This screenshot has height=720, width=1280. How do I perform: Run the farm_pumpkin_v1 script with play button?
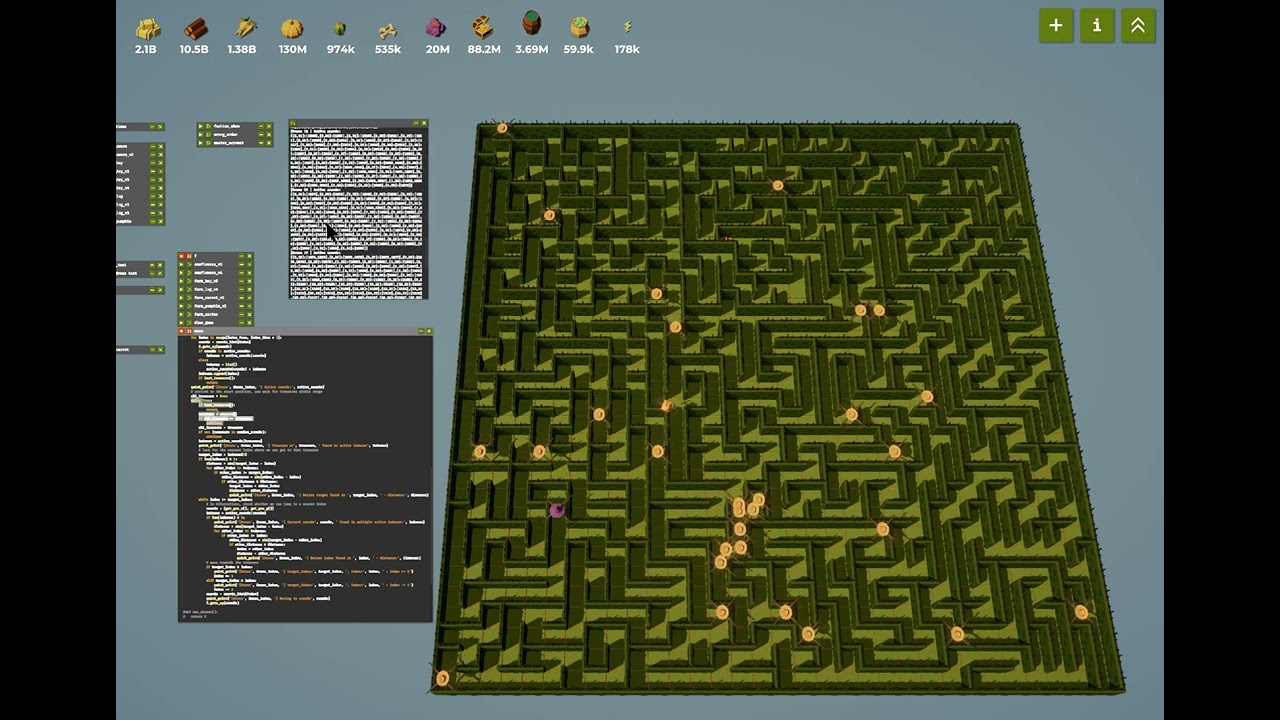[181, 306]
